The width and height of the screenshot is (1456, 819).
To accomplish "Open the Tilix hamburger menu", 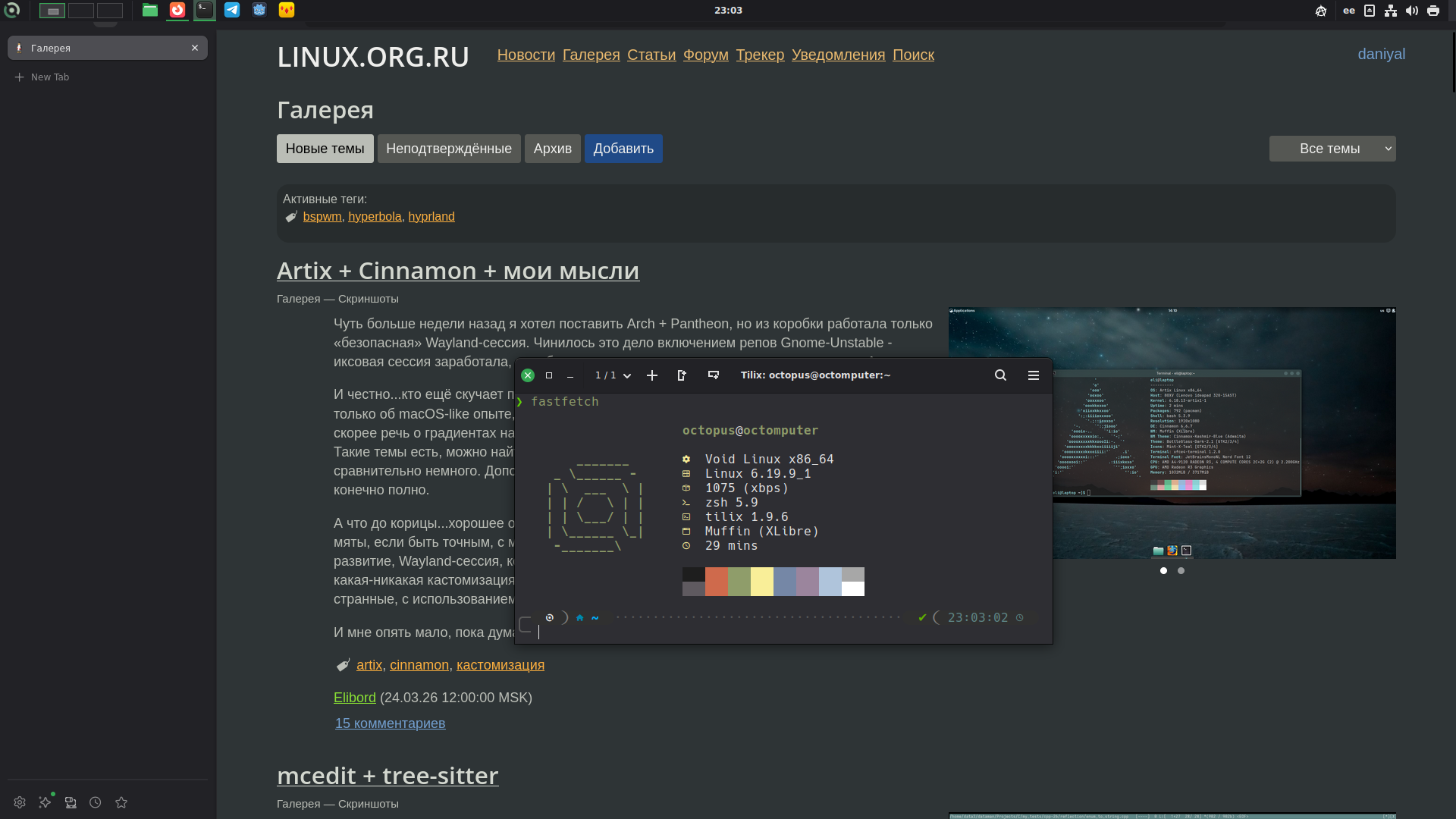I will point(1033,375).
